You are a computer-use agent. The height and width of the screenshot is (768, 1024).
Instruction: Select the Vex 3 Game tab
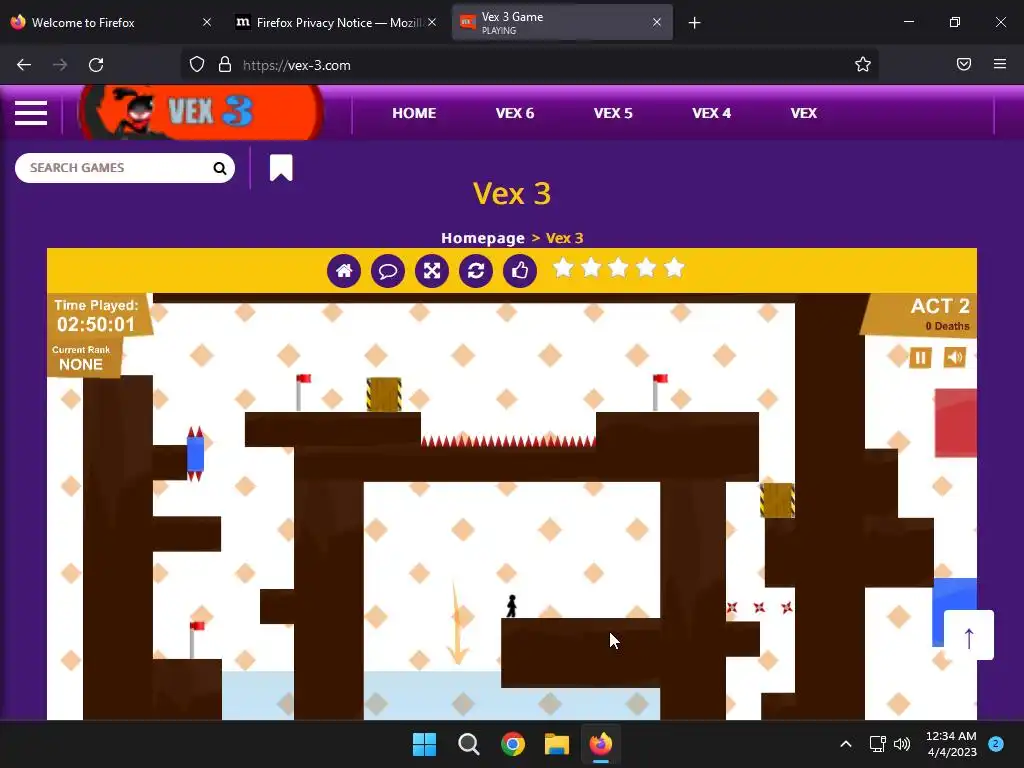[x=562, y=23]
